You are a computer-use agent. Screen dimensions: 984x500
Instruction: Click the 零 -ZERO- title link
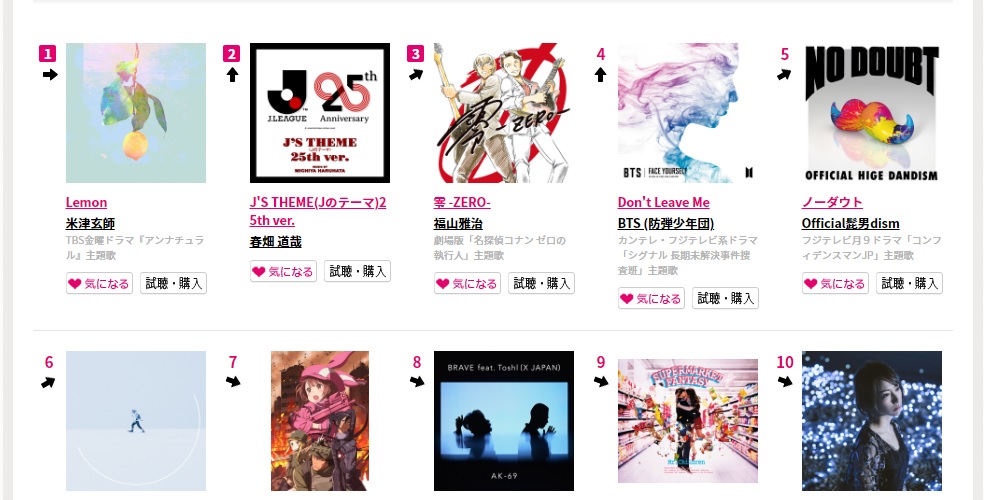click(x=462, y=202)
